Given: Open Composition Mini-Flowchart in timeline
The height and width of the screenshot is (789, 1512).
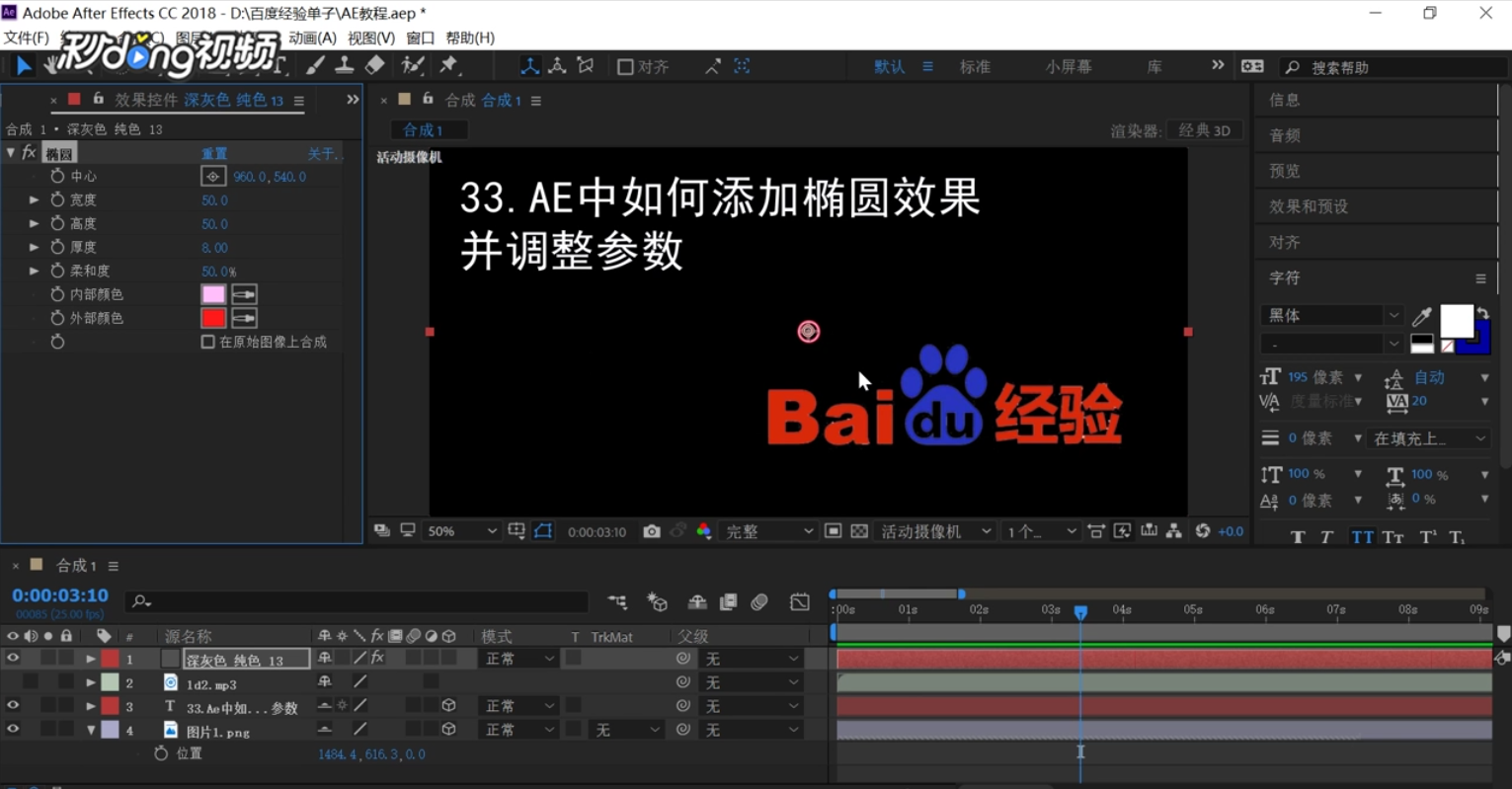Looking at the screenshot, I should click(617, 601).
